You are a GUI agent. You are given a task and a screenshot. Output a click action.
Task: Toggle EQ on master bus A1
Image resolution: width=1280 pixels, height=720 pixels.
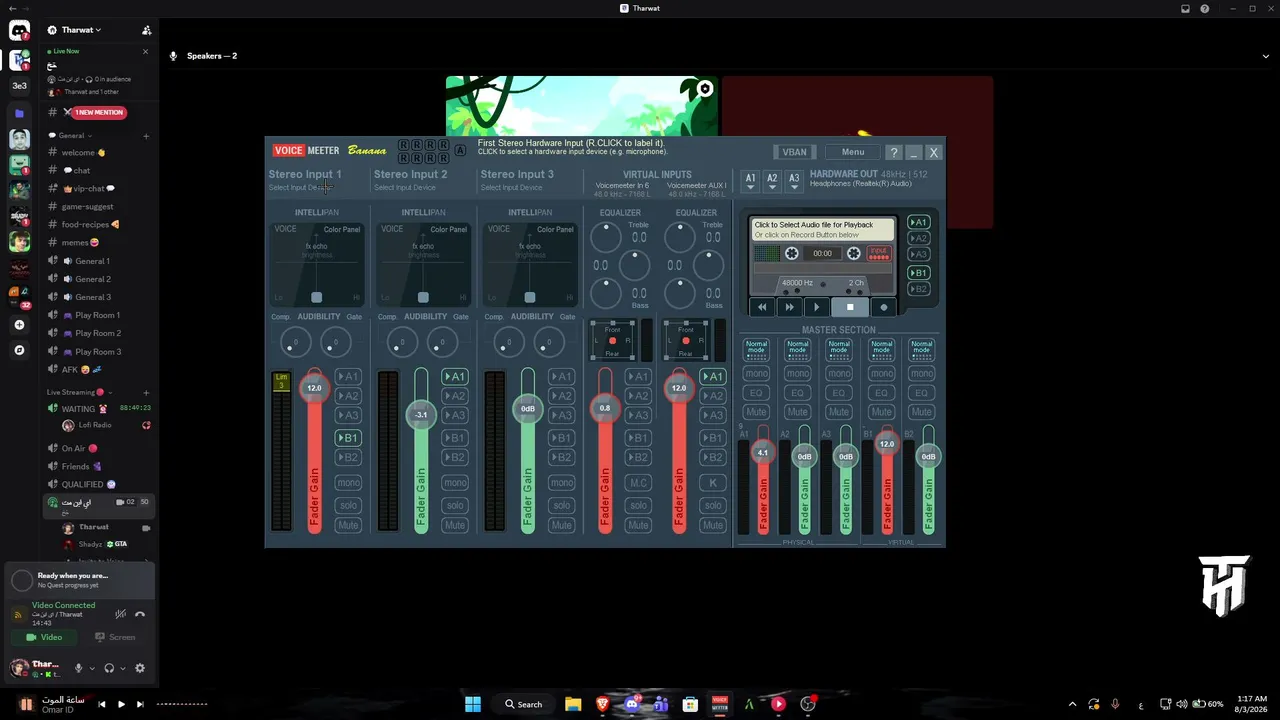756,393
